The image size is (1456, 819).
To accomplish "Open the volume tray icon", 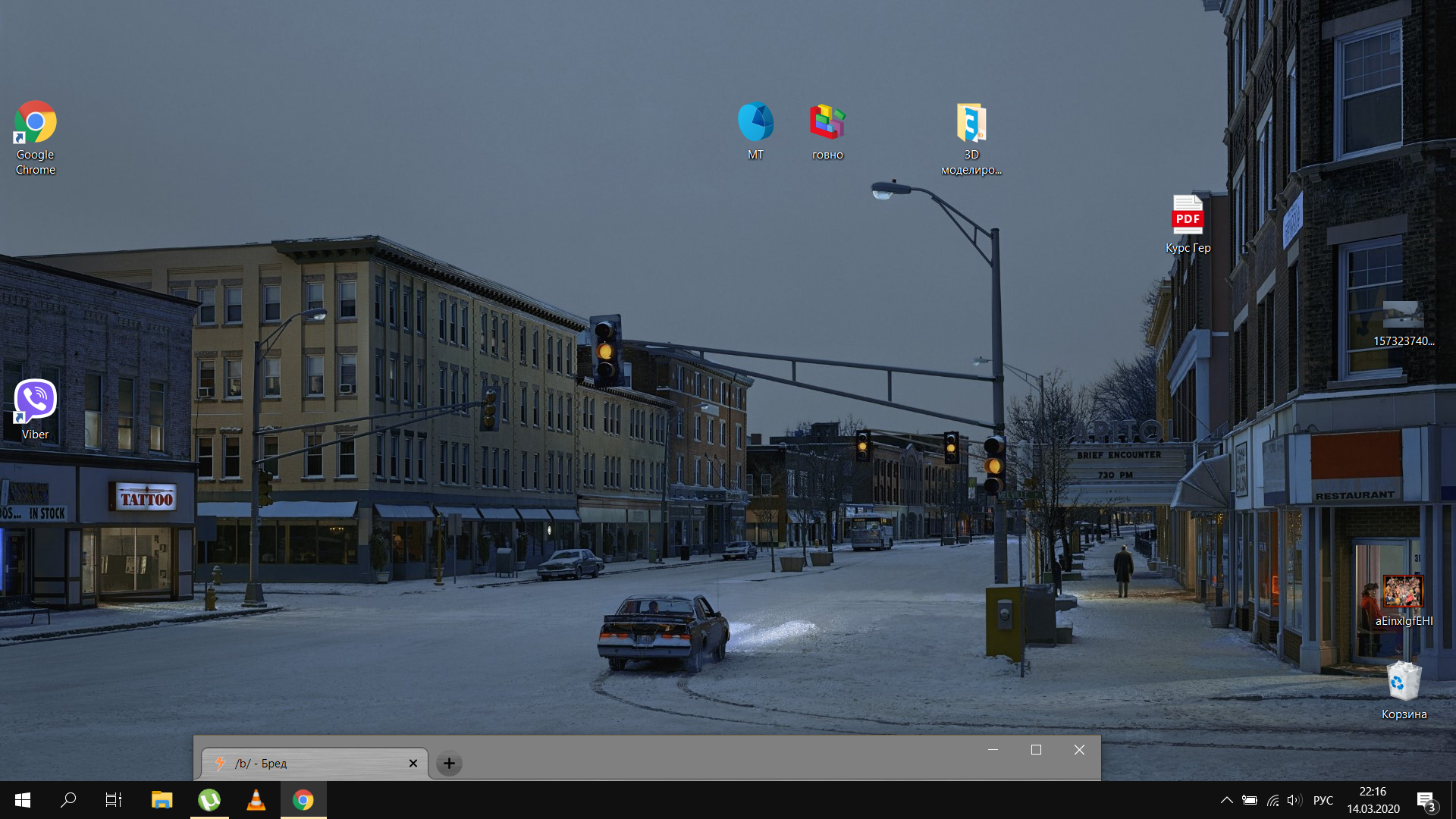I will [1294, 800].
